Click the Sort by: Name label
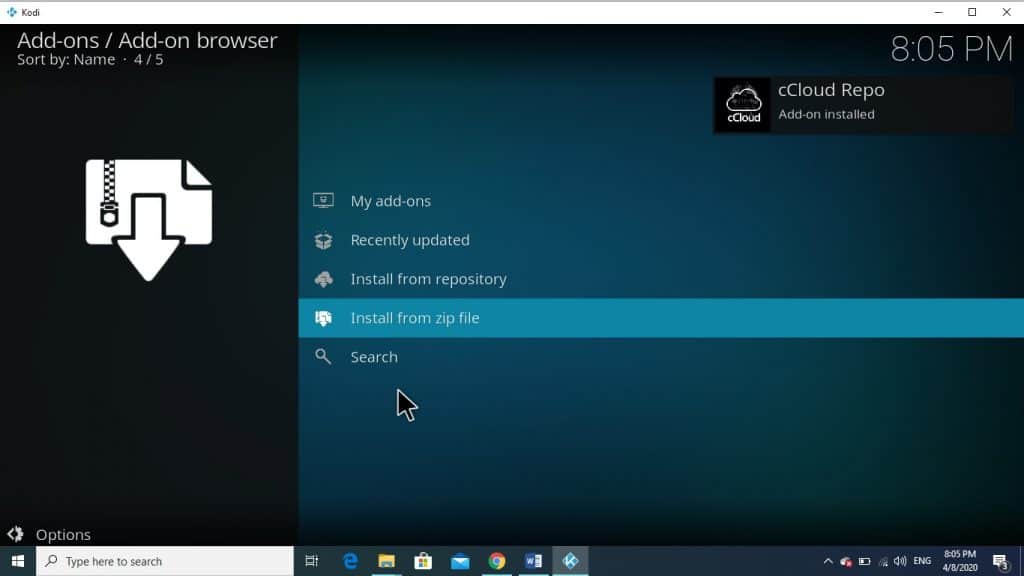Screen dimensions: 1024x576 [x=66, y=59]
